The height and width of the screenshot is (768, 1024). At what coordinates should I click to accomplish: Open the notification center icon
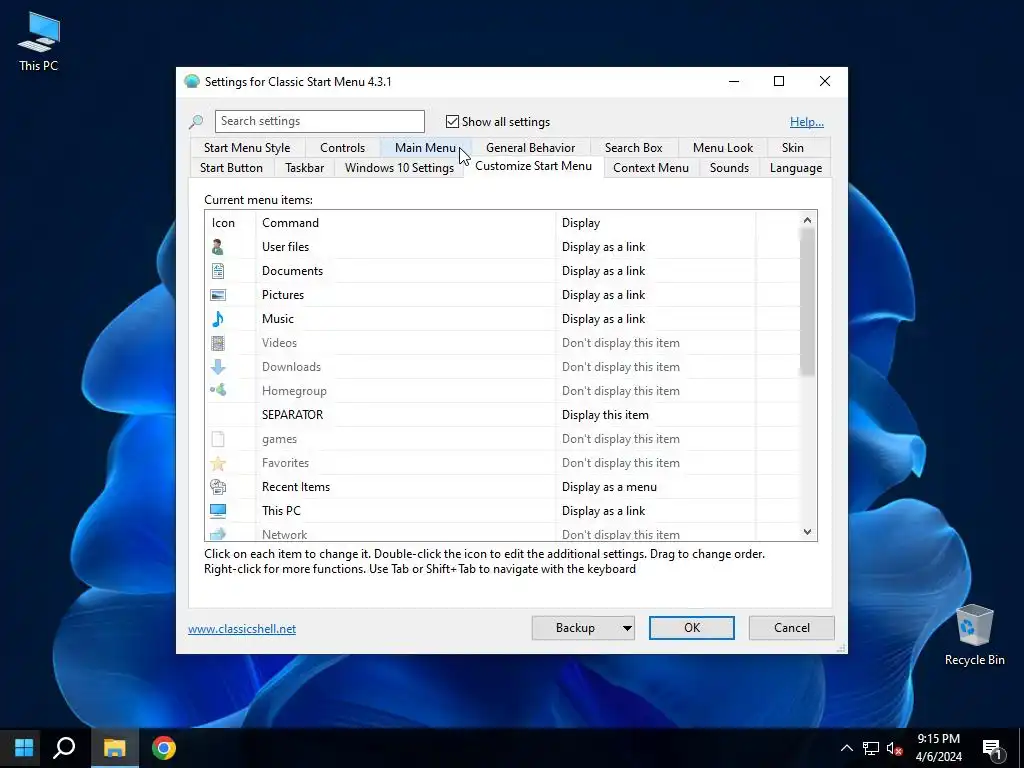tap(992, 749)
